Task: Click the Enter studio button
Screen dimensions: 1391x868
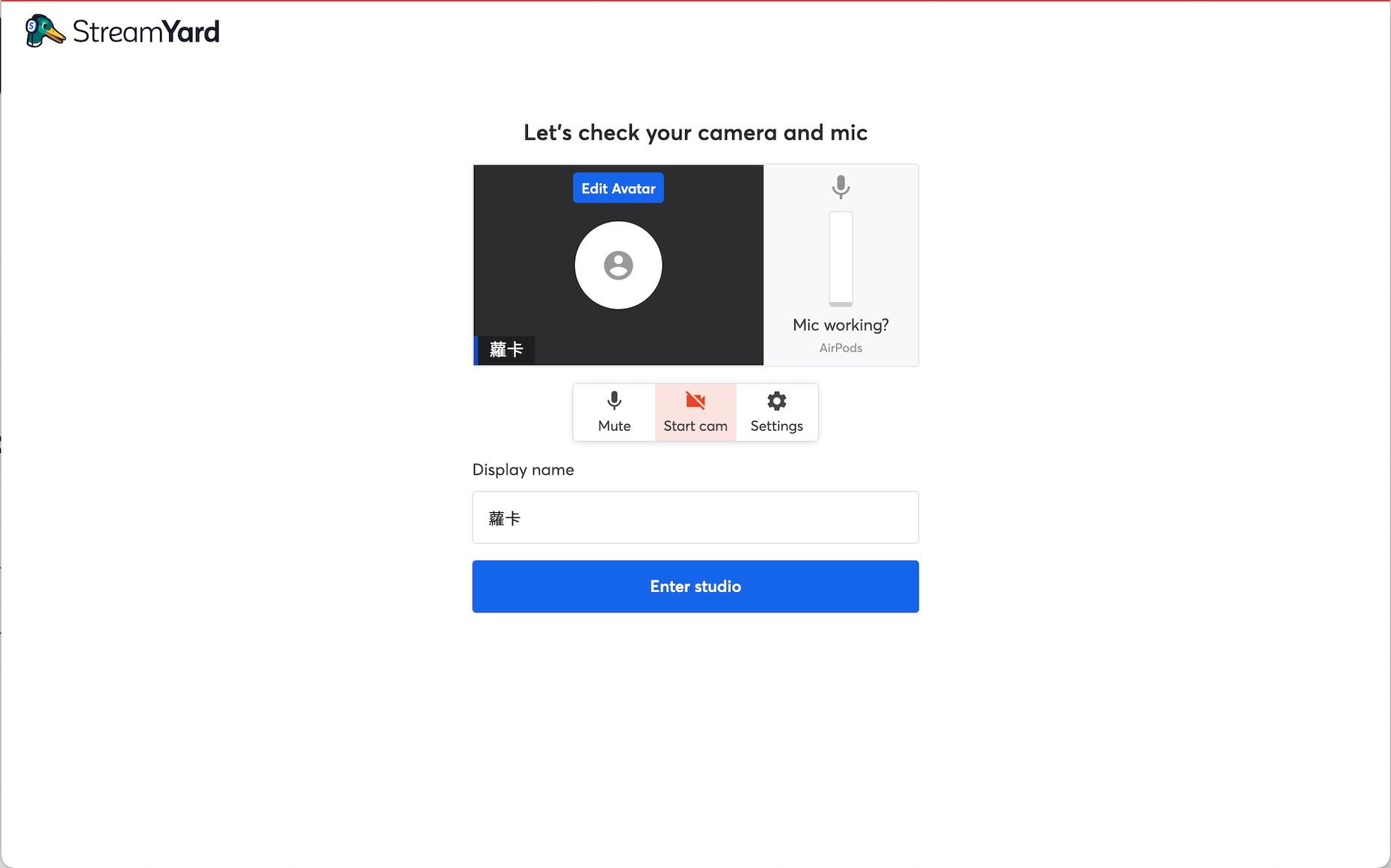Action: [695, 586]
